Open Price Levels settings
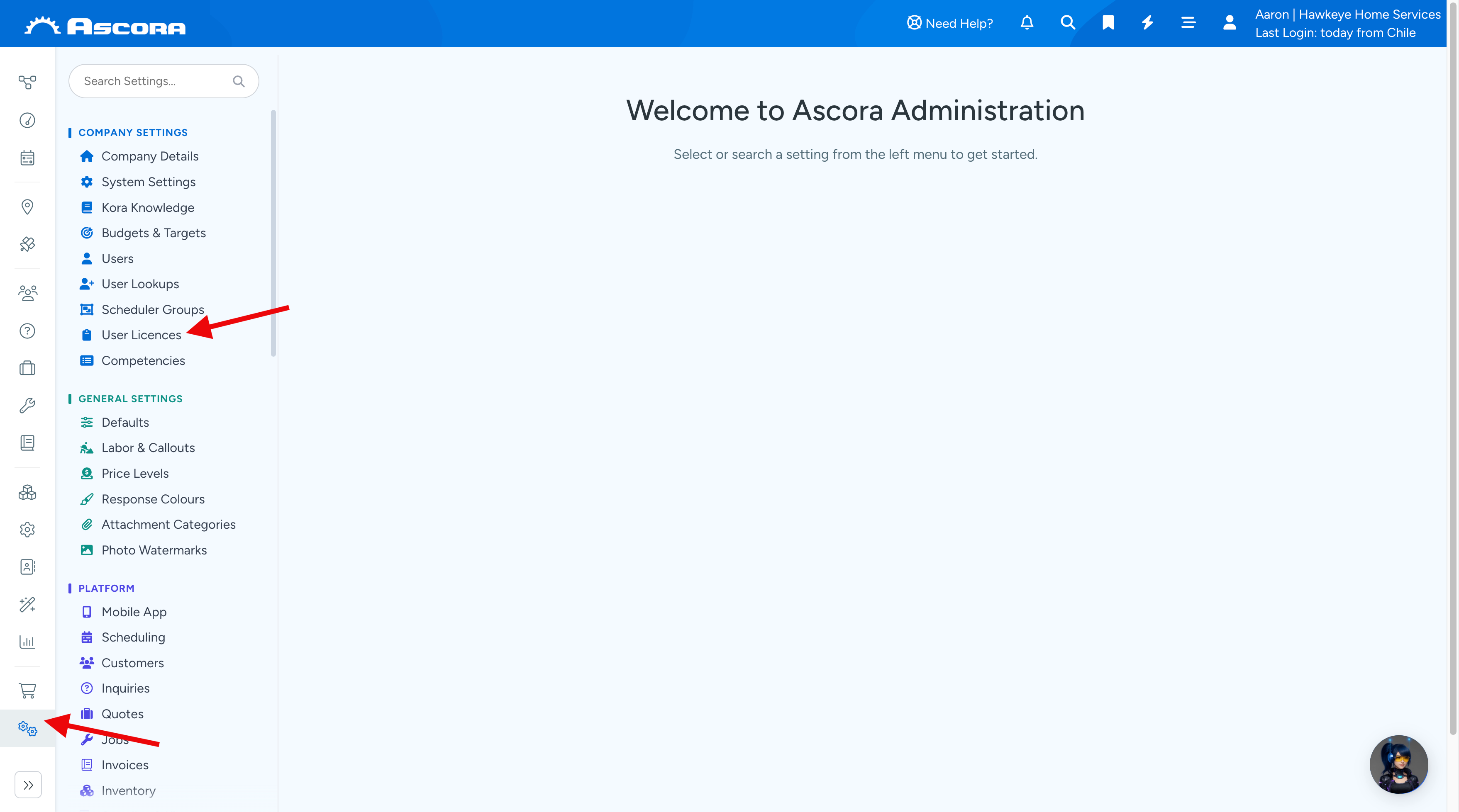Viewport: 1459px width, 812px height. [135, 474]
